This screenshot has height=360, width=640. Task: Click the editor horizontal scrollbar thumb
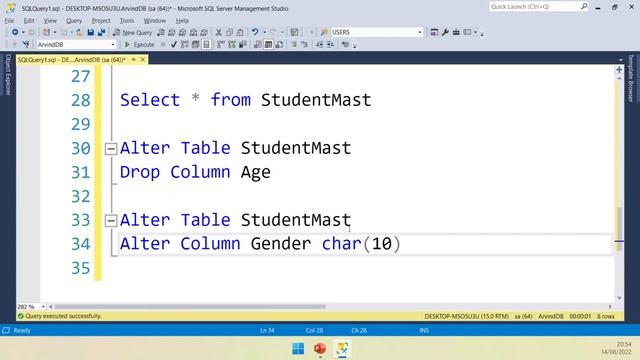click(190, 307)
